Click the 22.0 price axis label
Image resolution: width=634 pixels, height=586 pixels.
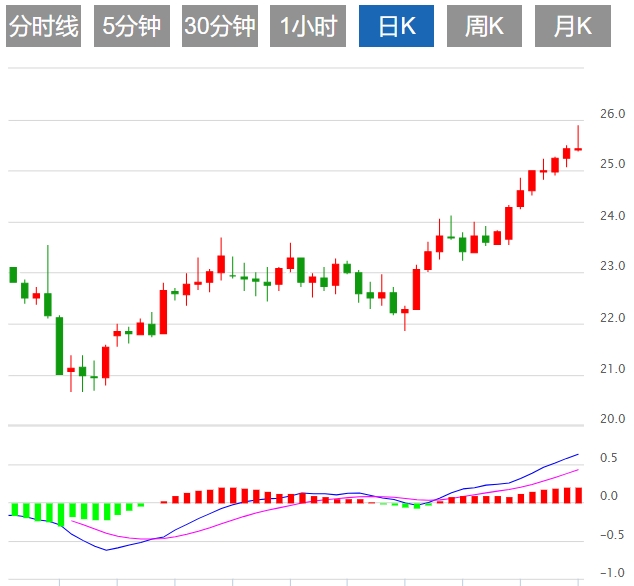coord(613,318)
